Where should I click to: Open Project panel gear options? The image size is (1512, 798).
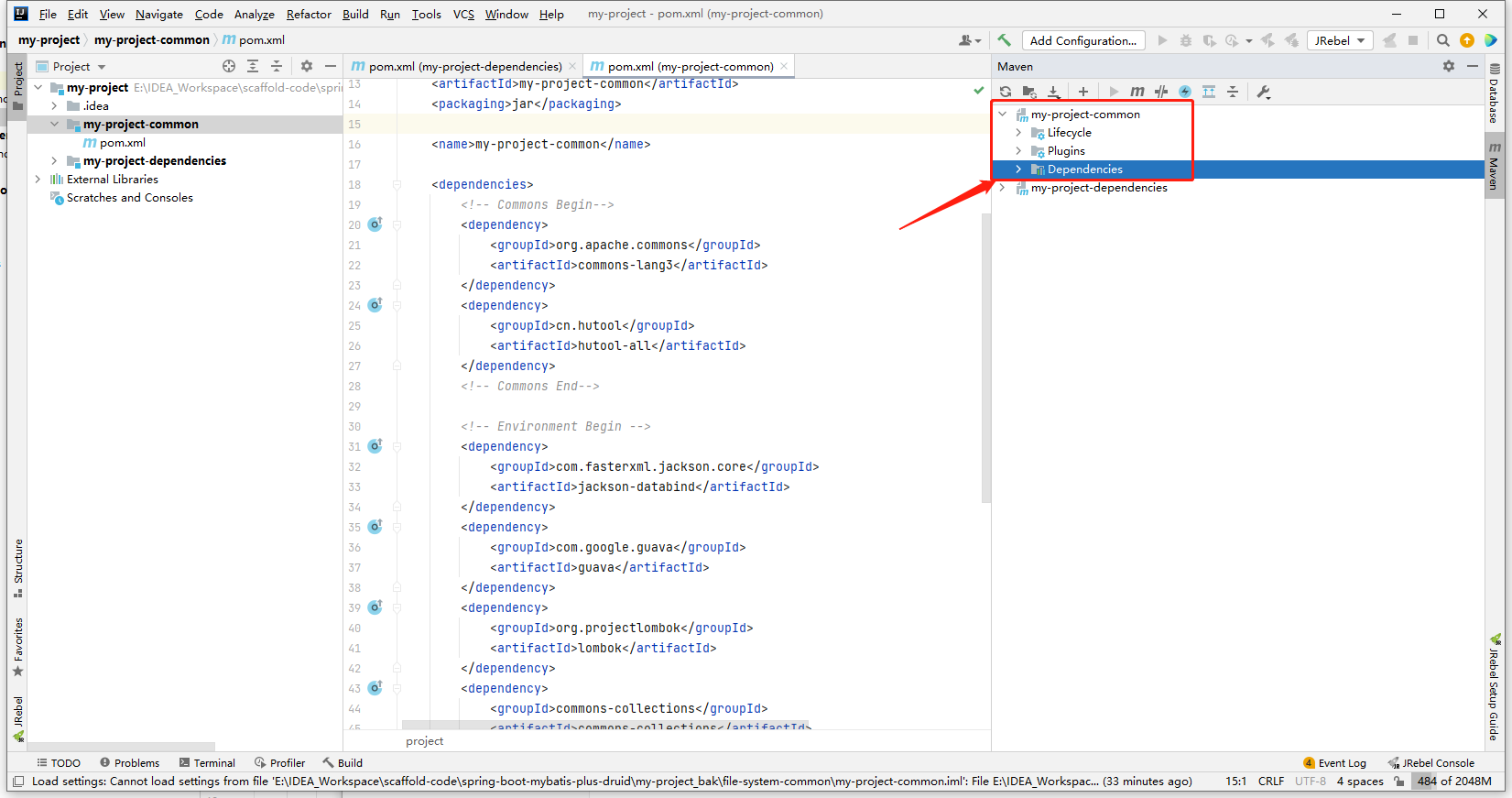pos(307,66)
